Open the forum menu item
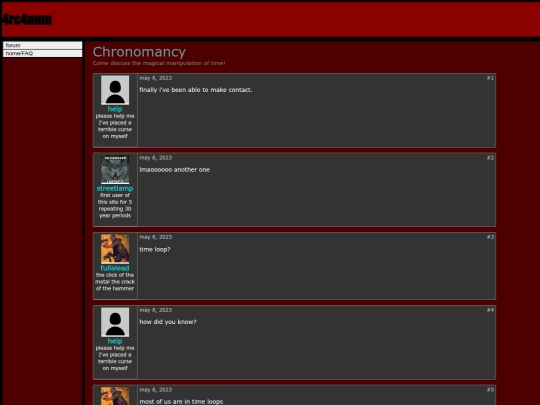This screenshot has height=405, width=540. tap(43, 45)
